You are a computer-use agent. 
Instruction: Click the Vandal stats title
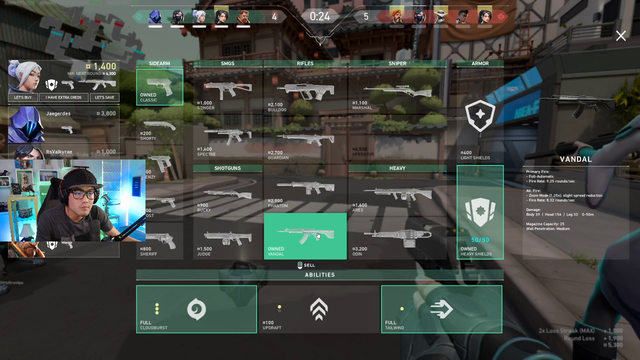point(576,159)
